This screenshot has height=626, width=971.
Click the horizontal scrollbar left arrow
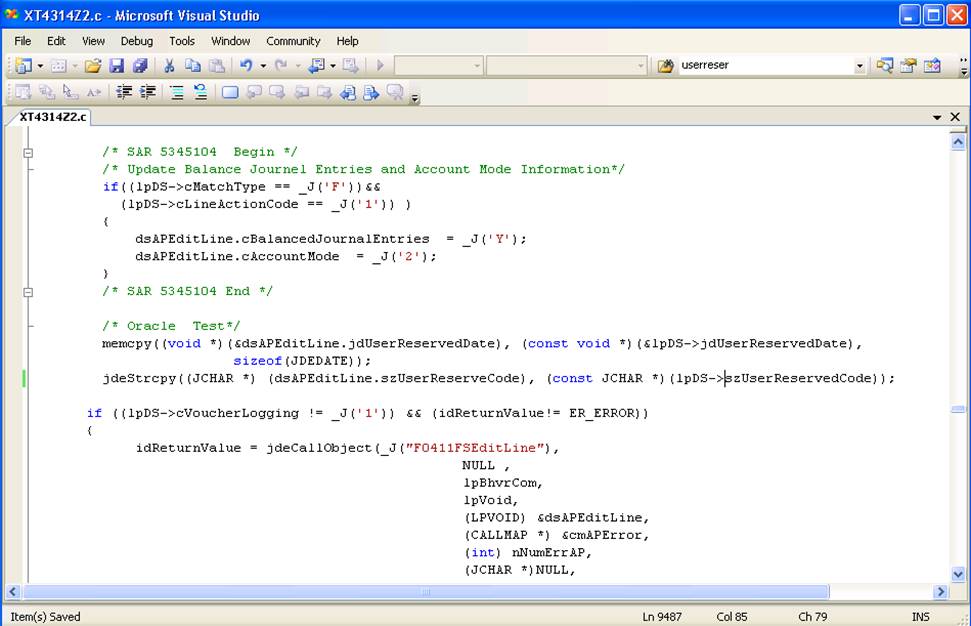click(13, 592)
